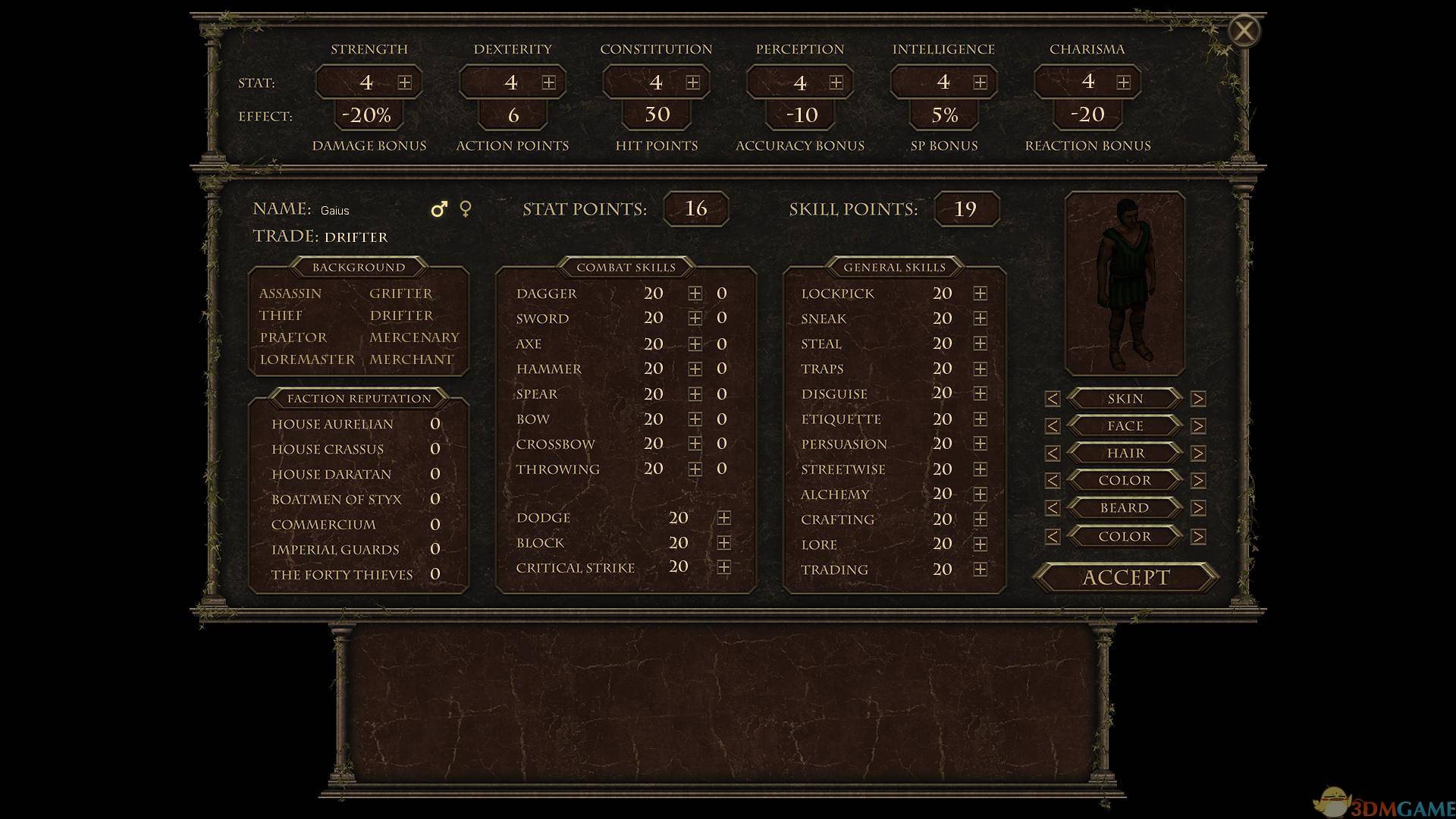
Task: Advance to next hair style
Action: 1197,453
